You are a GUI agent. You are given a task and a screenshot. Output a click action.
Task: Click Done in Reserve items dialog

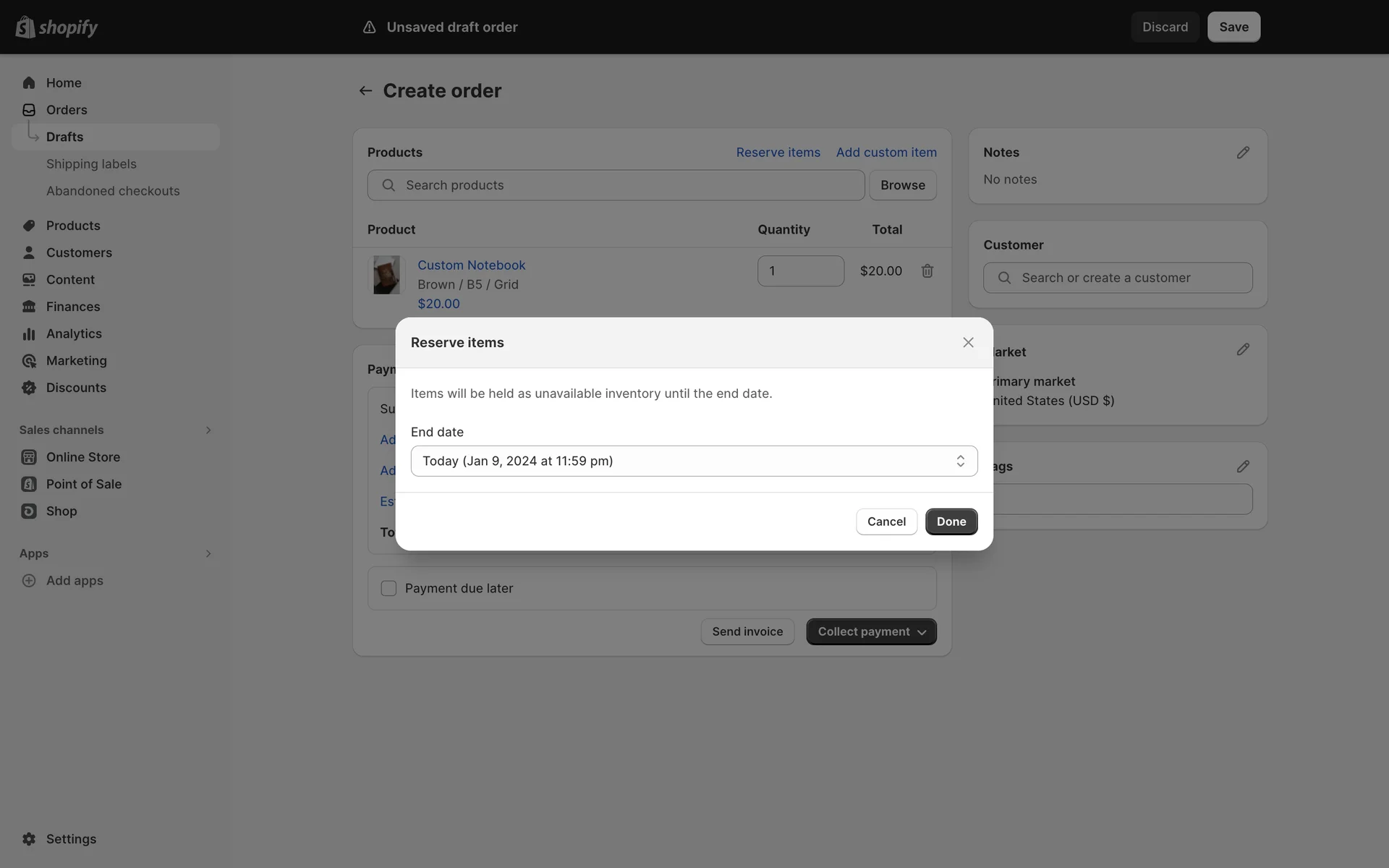tap(951, 522)
